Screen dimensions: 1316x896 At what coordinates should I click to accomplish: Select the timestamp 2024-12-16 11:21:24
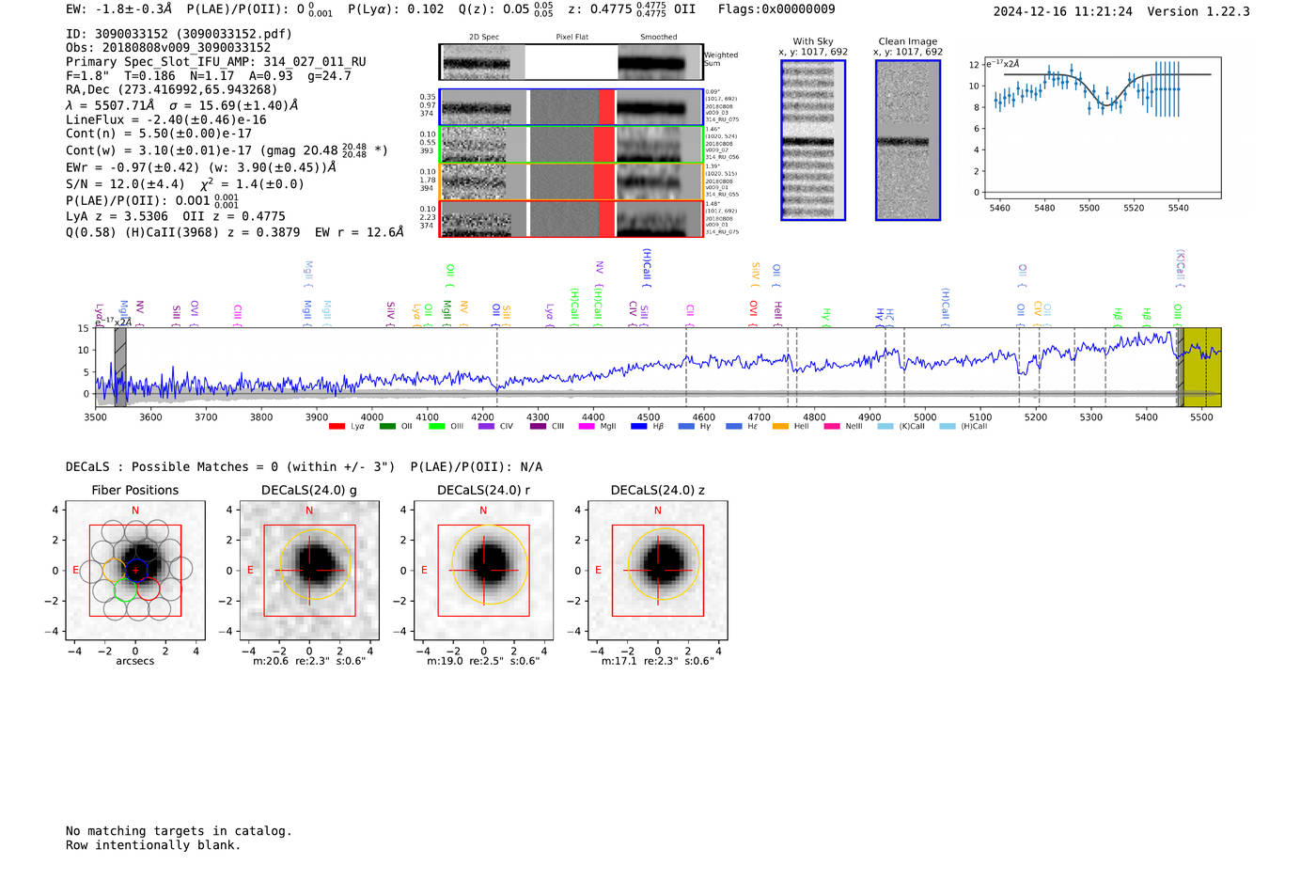coord(1063,11)
